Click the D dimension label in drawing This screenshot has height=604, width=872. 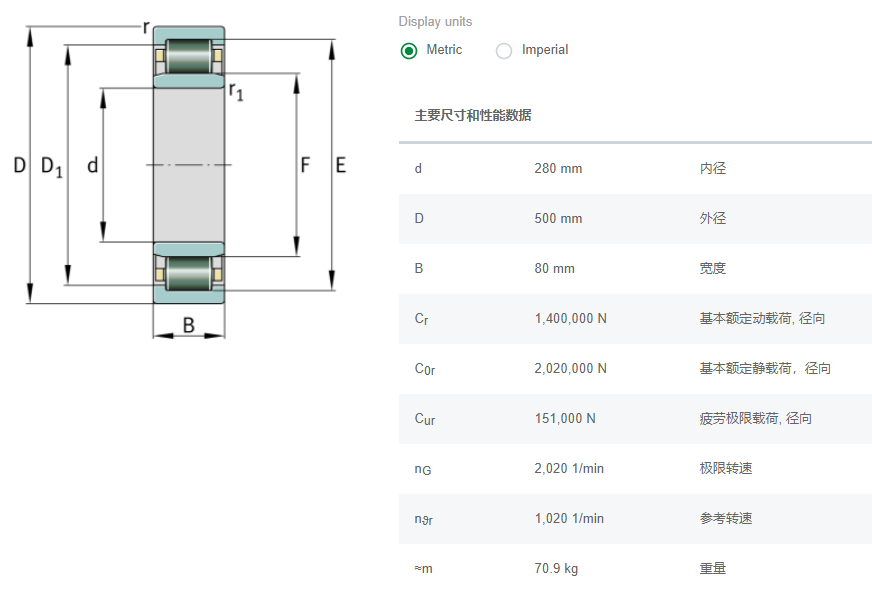coord(19,166)
